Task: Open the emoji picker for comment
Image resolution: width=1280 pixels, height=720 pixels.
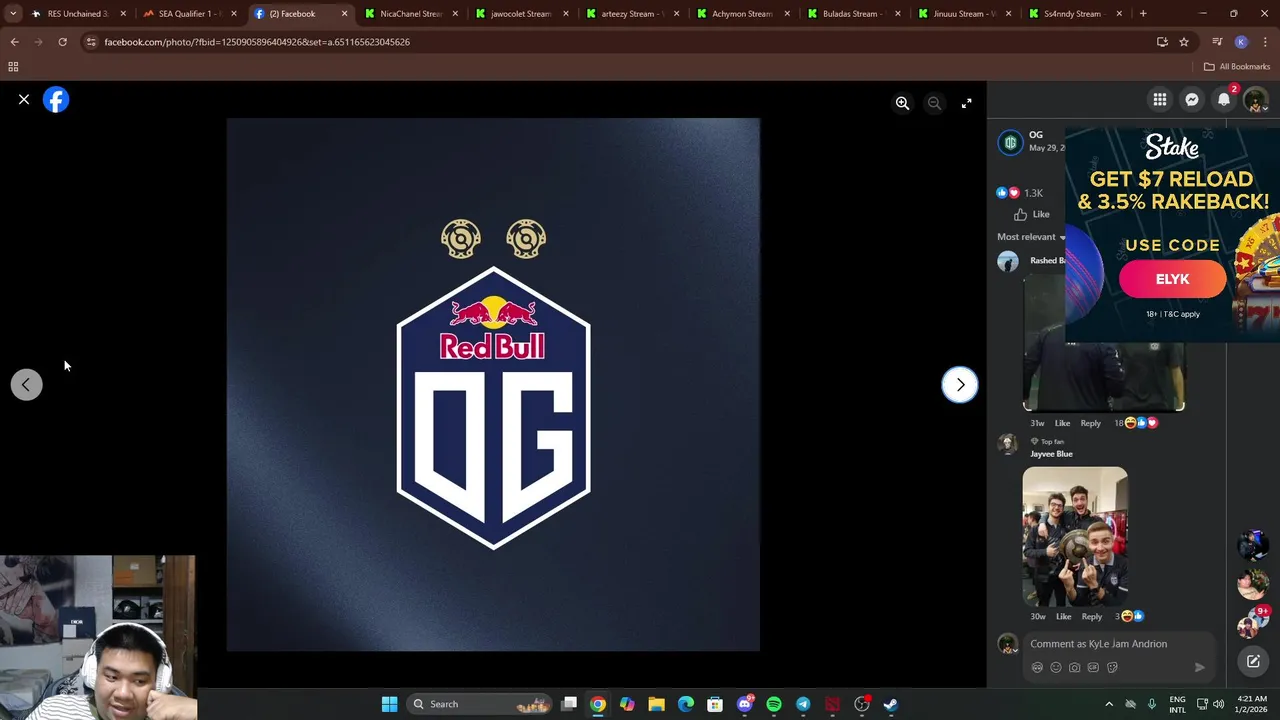Action: pyautogui.click(x=1055, y=667)
